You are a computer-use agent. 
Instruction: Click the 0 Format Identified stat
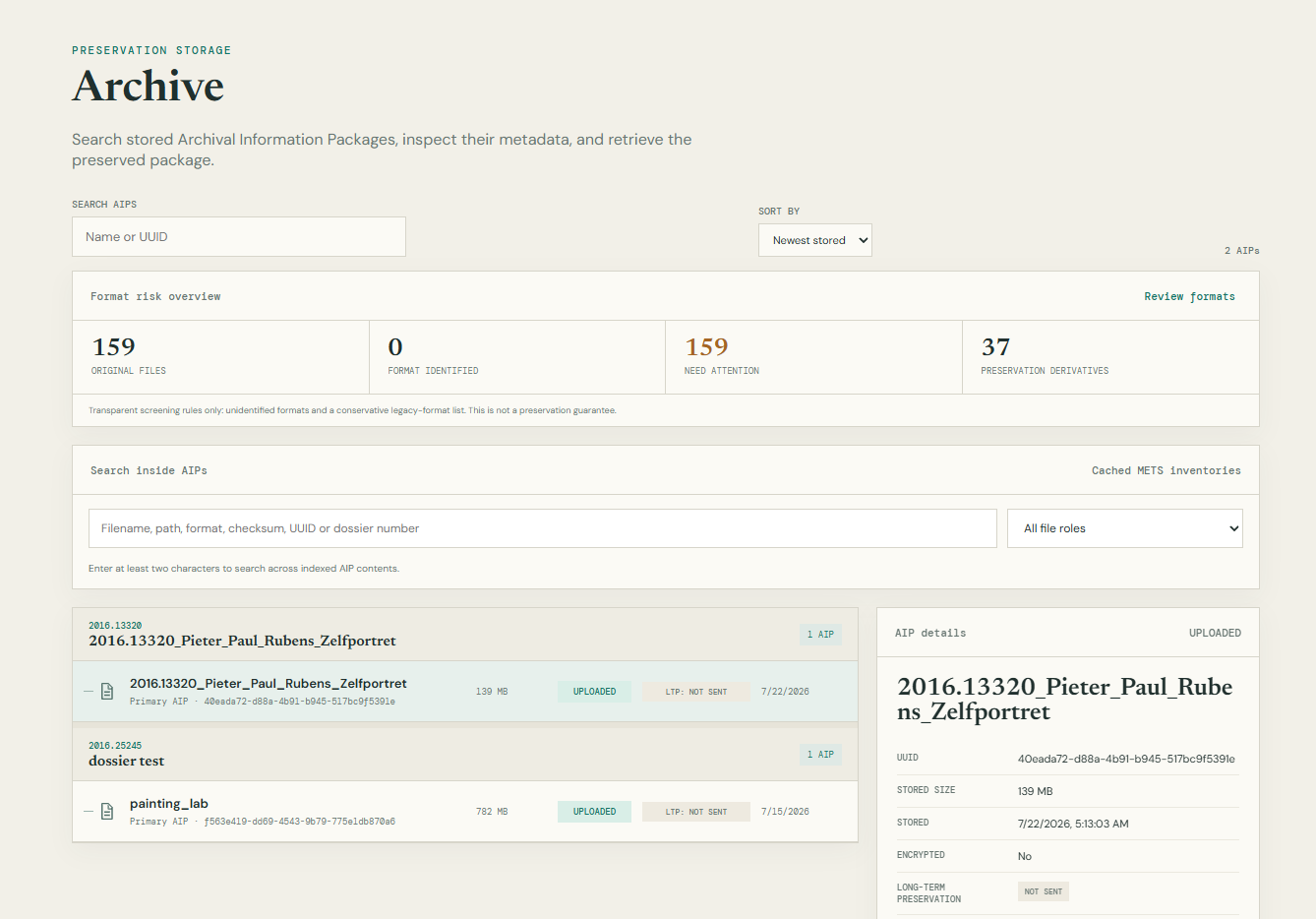[x=517, y=357]
